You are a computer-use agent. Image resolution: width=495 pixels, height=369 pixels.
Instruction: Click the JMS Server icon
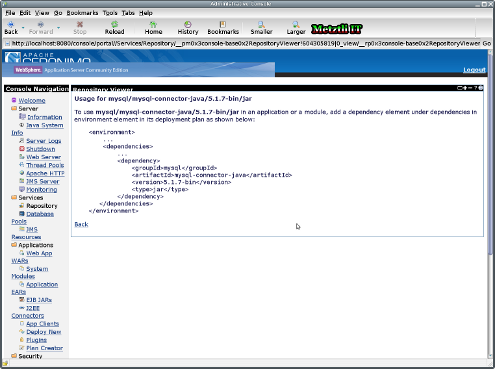point(22,181)
